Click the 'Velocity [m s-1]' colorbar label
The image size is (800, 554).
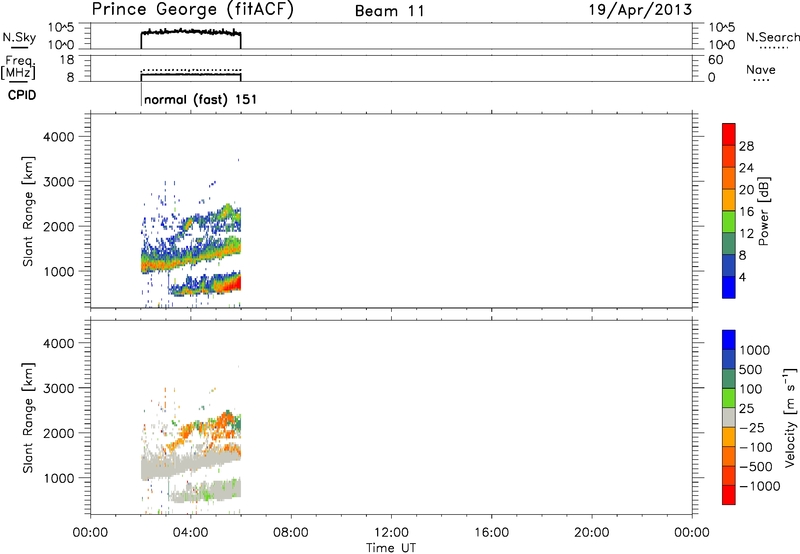[x=790, y=417]
